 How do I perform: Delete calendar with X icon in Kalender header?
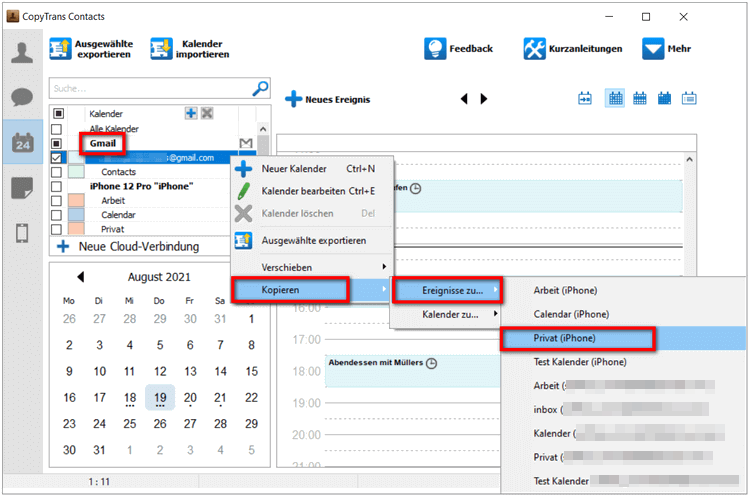coord(207,113)
